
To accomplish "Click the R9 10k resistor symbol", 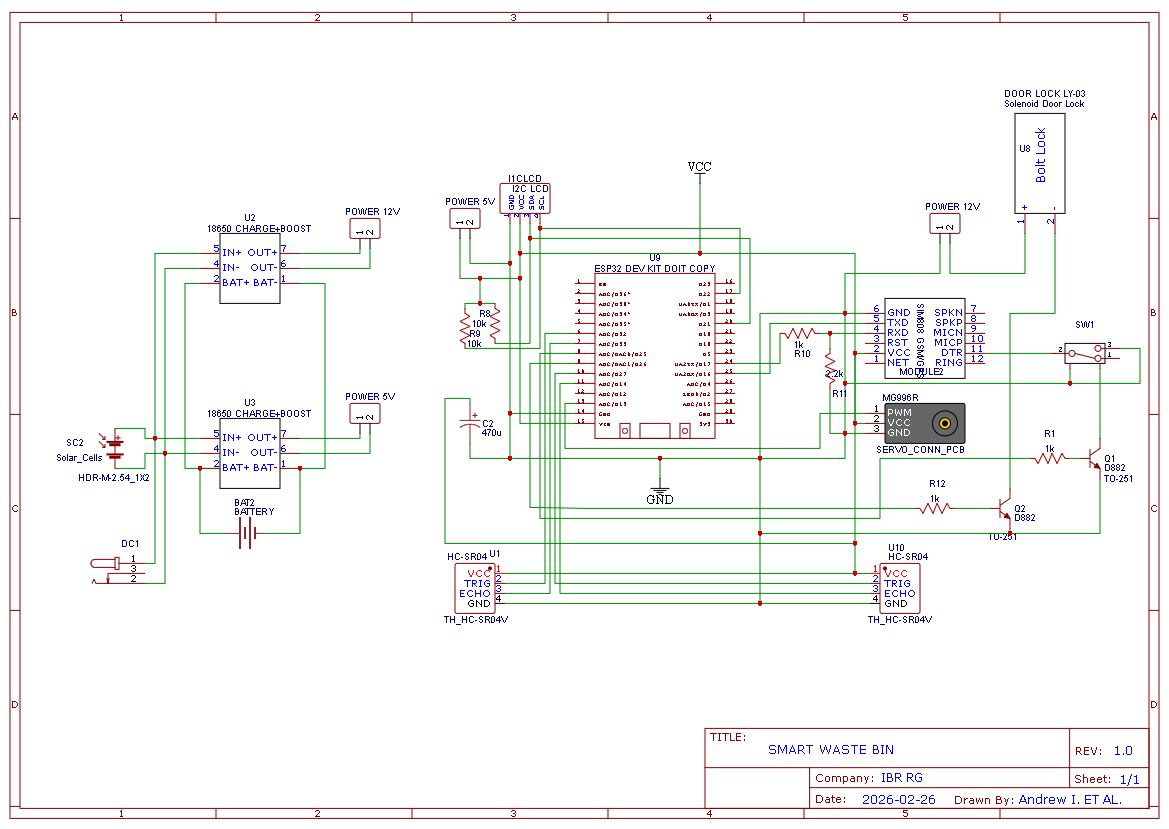I will click(x=465, y=326).
